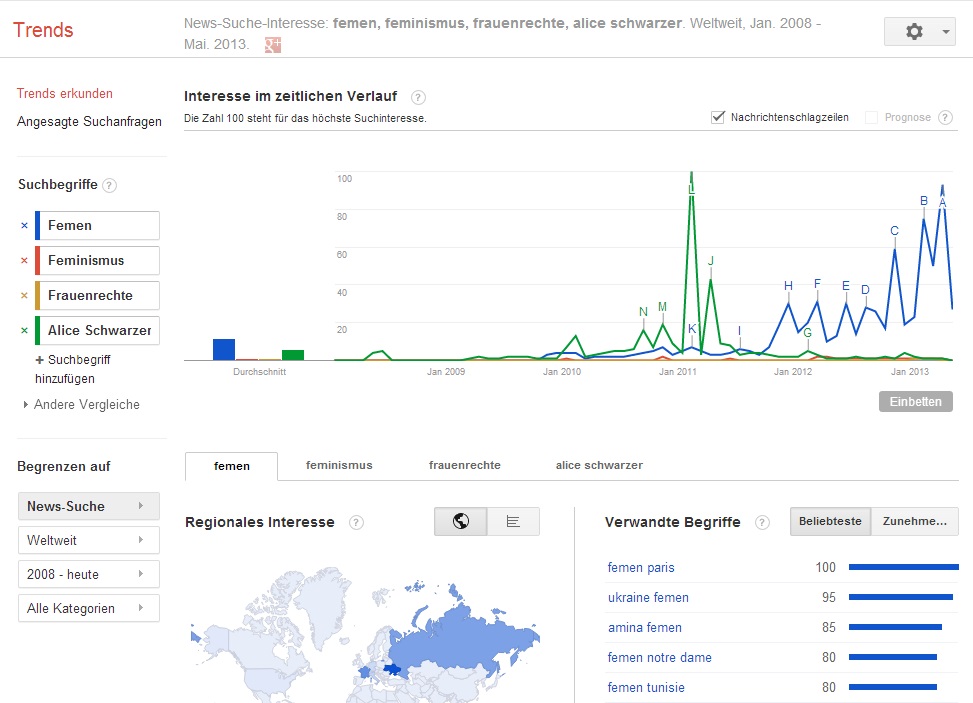
Task: Click blue Femen average bar (Durchschnitt)
Action: click(x=224, y=349)
